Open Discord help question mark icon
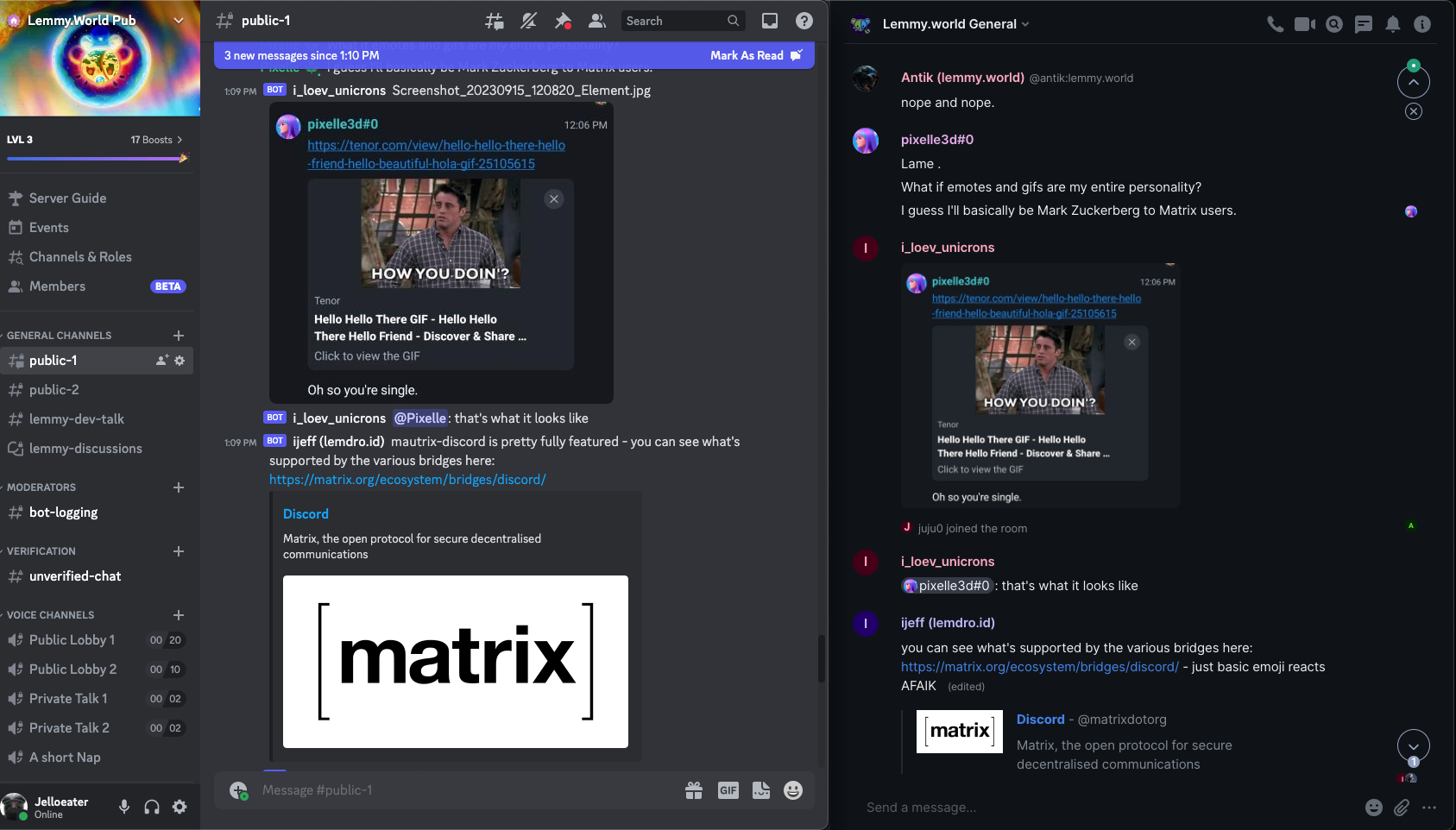The image size is (1456, 830). [804, 21]
